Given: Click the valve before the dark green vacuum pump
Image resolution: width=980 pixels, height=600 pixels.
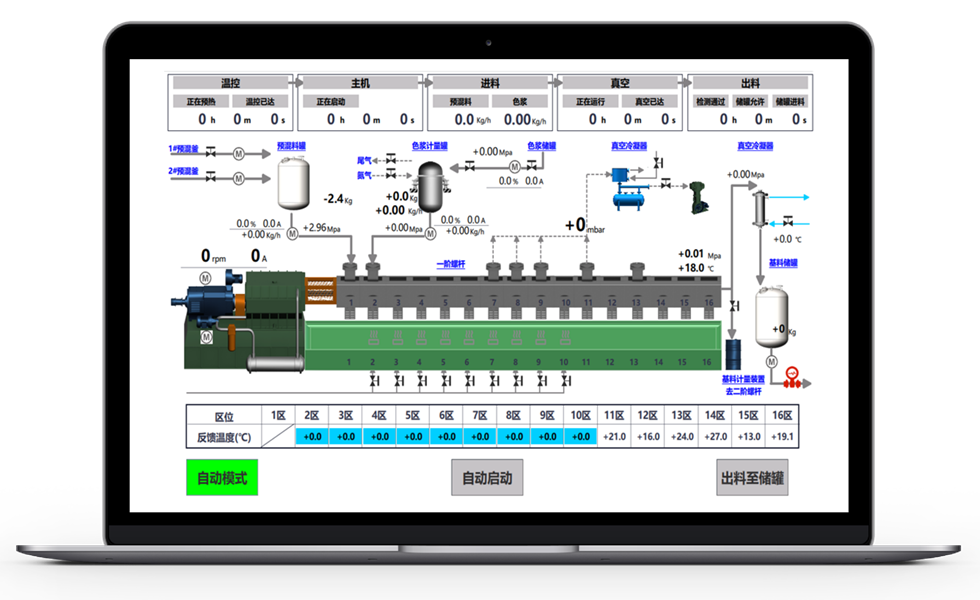Looking at the screenshot, I should point(666,184).
